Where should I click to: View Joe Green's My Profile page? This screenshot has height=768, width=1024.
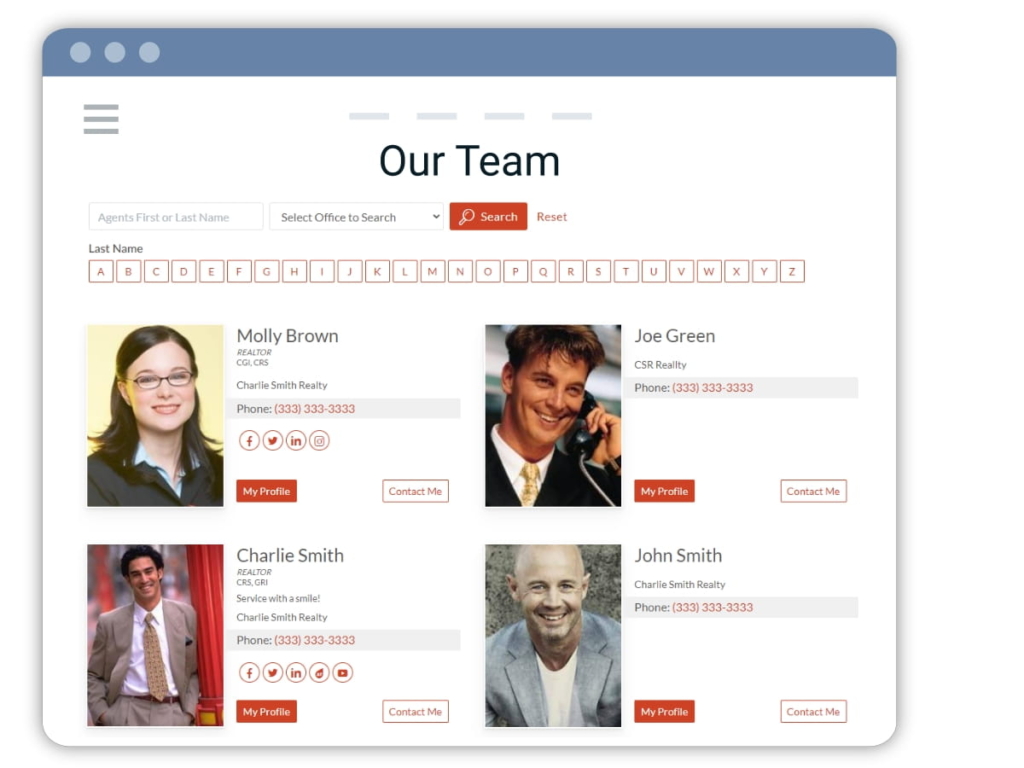point(664,491)
